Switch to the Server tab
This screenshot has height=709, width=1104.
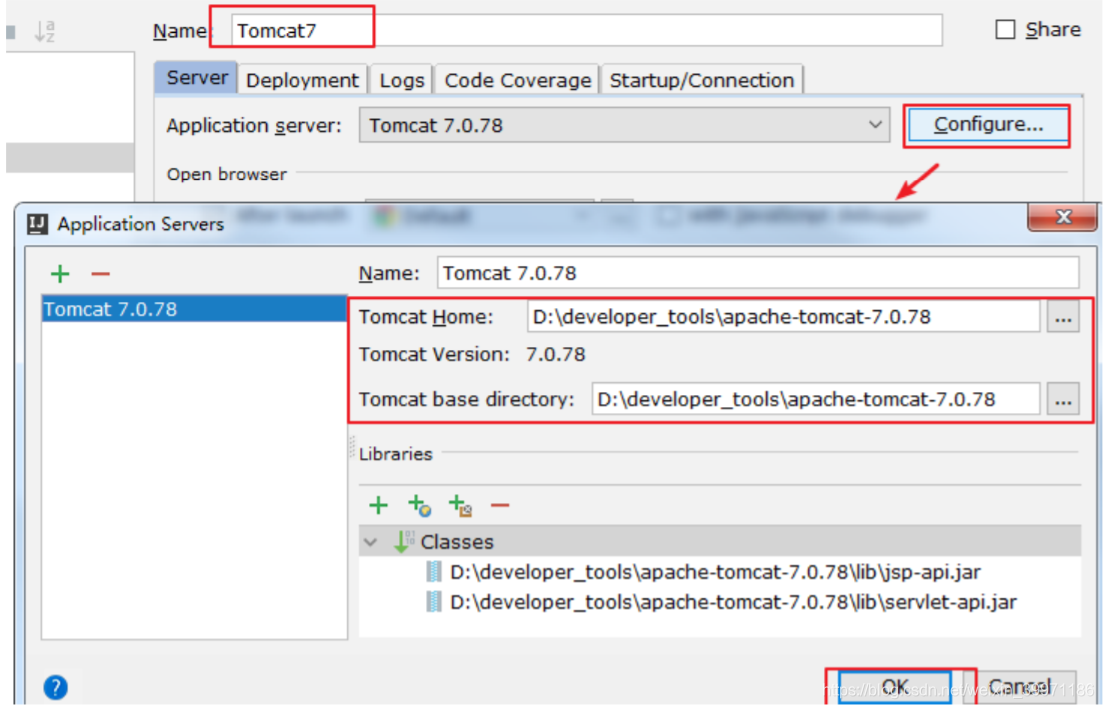coord(196,77)
